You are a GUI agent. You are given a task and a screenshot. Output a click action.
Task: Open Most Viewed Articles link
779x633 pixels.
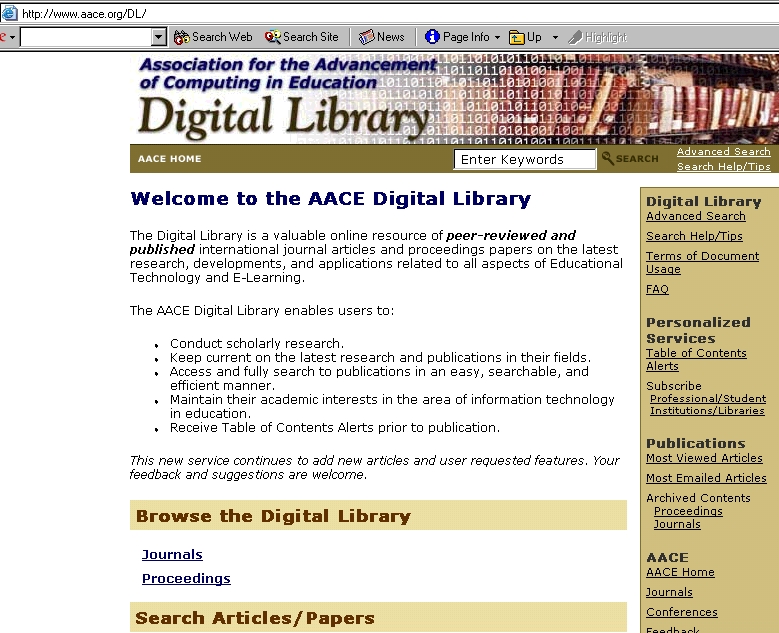tap(704, 458)
